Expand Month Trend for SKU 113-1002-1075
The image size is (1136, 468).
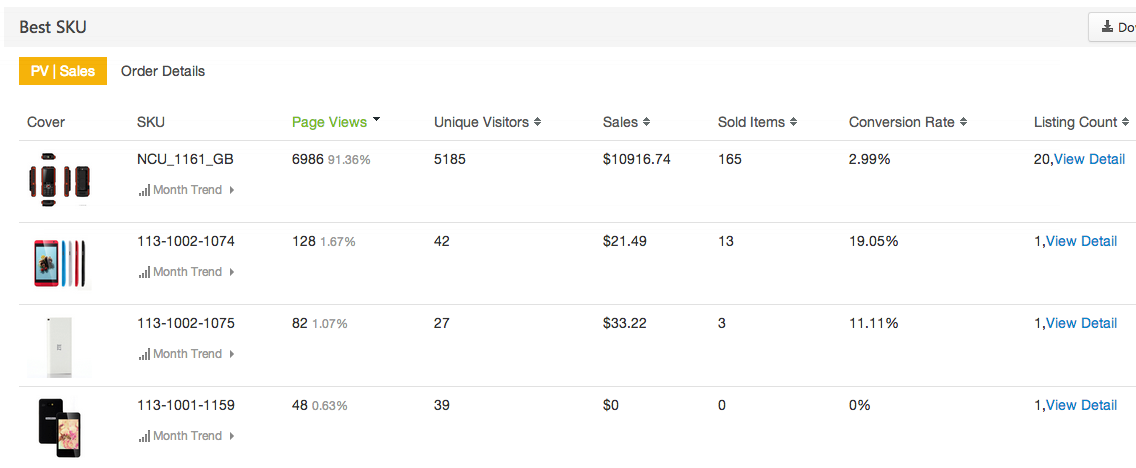[186, 354]
